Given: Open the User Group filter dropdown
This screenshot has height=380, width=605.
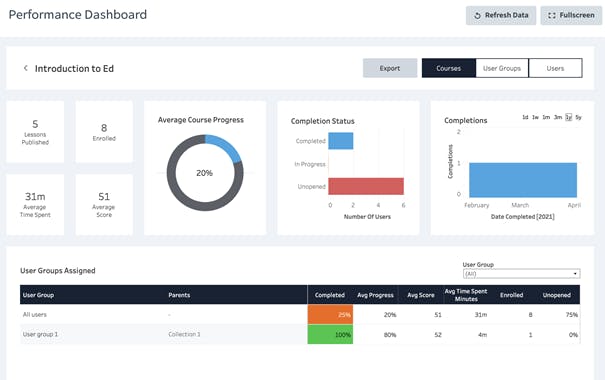Looking at the screenshot, I should tap(521, 274).
